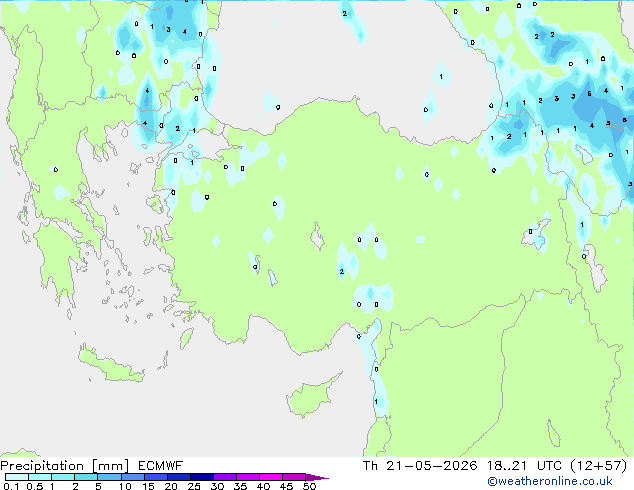The width and height of the screenshot is (634, 490).
Task: Click the island of Cyprus on the map
Action: click(x=311, y=394)
